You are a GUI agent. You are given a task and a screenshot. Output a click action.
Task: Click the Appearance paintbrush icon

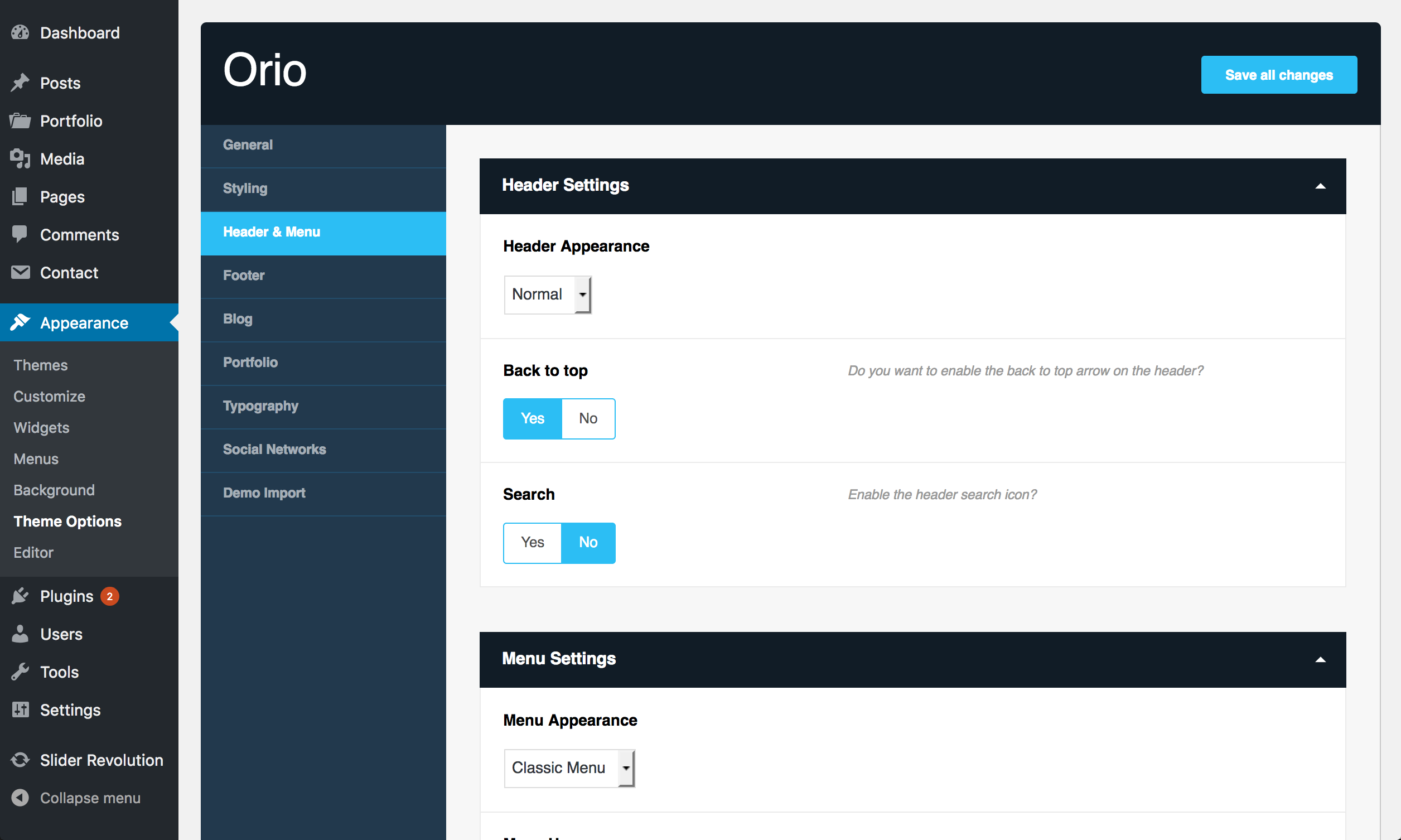point(20,322)
